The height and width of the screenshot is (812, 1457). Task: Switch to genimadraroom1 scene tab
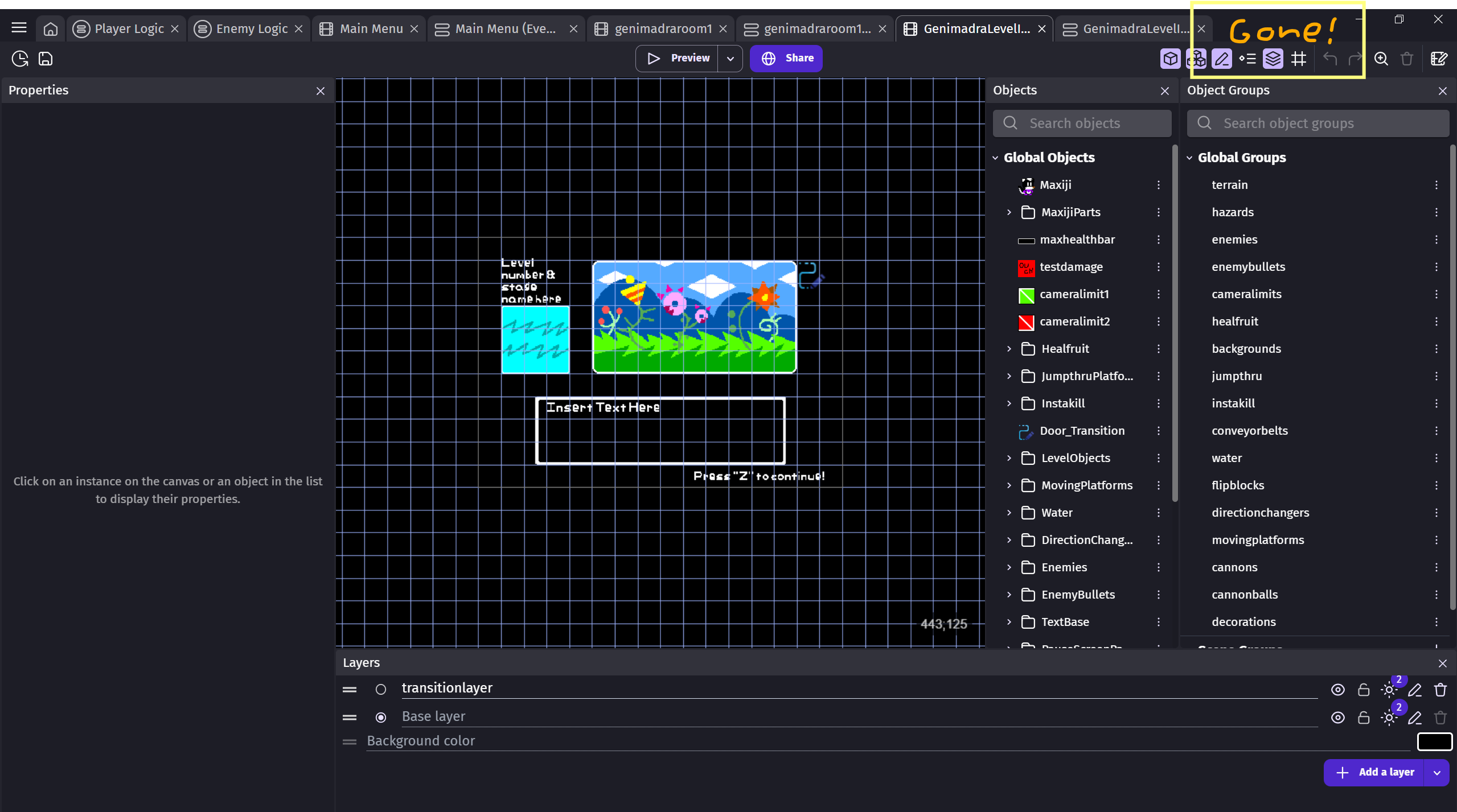point(663,28)
